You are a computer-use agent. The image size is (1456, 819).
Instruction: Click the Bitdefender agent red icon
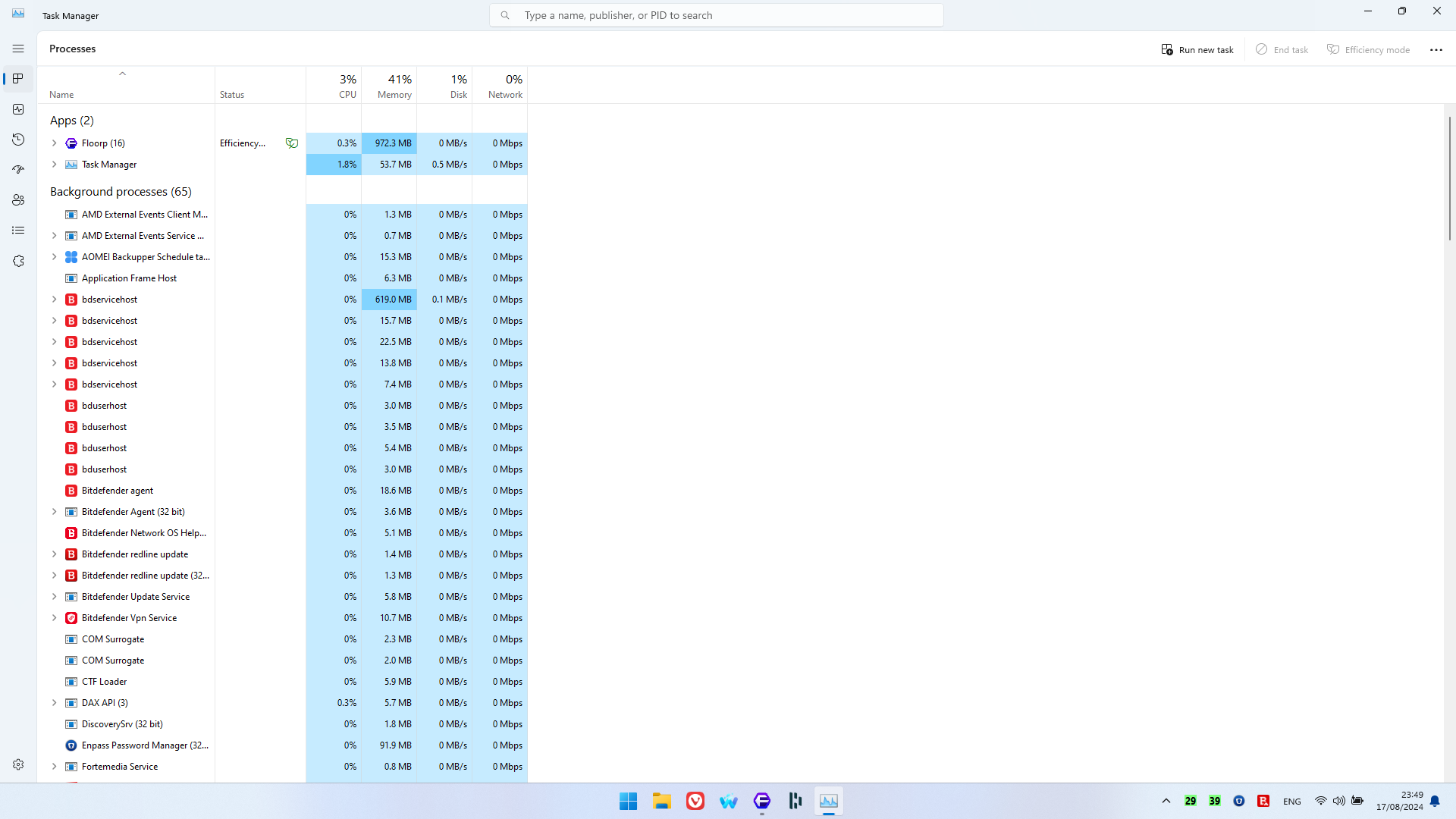(71, 491)
